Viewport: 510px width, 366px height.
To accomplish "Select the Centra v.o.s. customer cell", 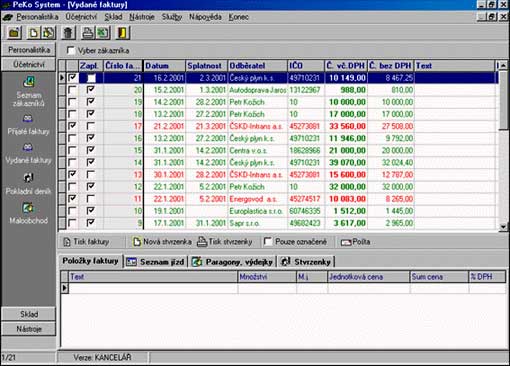I will tap(258, 150).
